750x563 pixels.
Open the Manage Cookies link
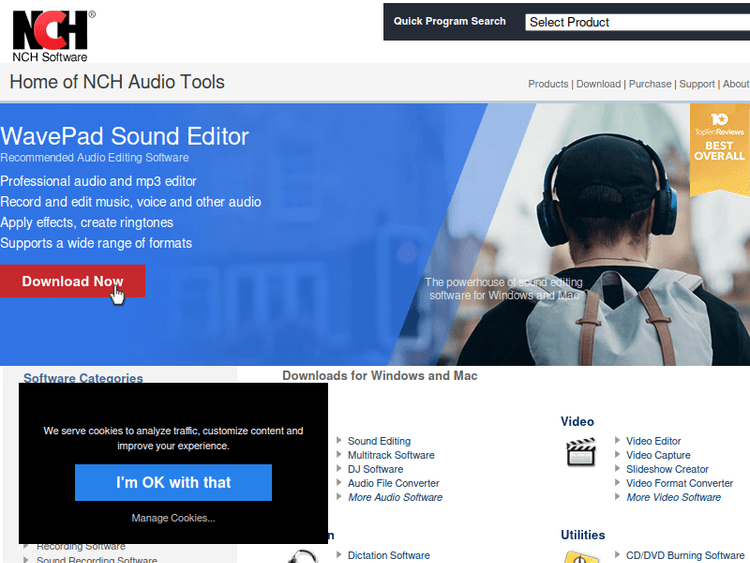coord(173,518)
